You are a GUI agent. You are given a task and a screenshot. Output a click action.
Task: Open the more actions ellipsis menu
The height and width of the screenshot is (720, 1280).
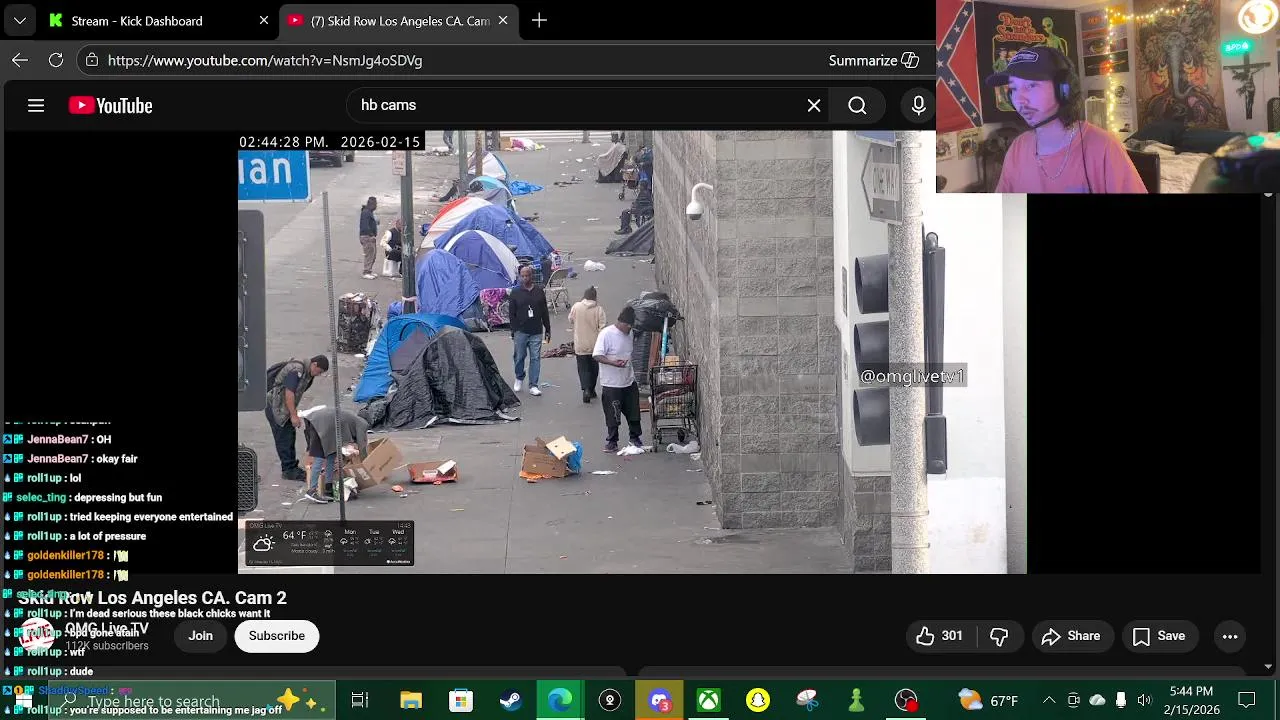coord(1230,636)
